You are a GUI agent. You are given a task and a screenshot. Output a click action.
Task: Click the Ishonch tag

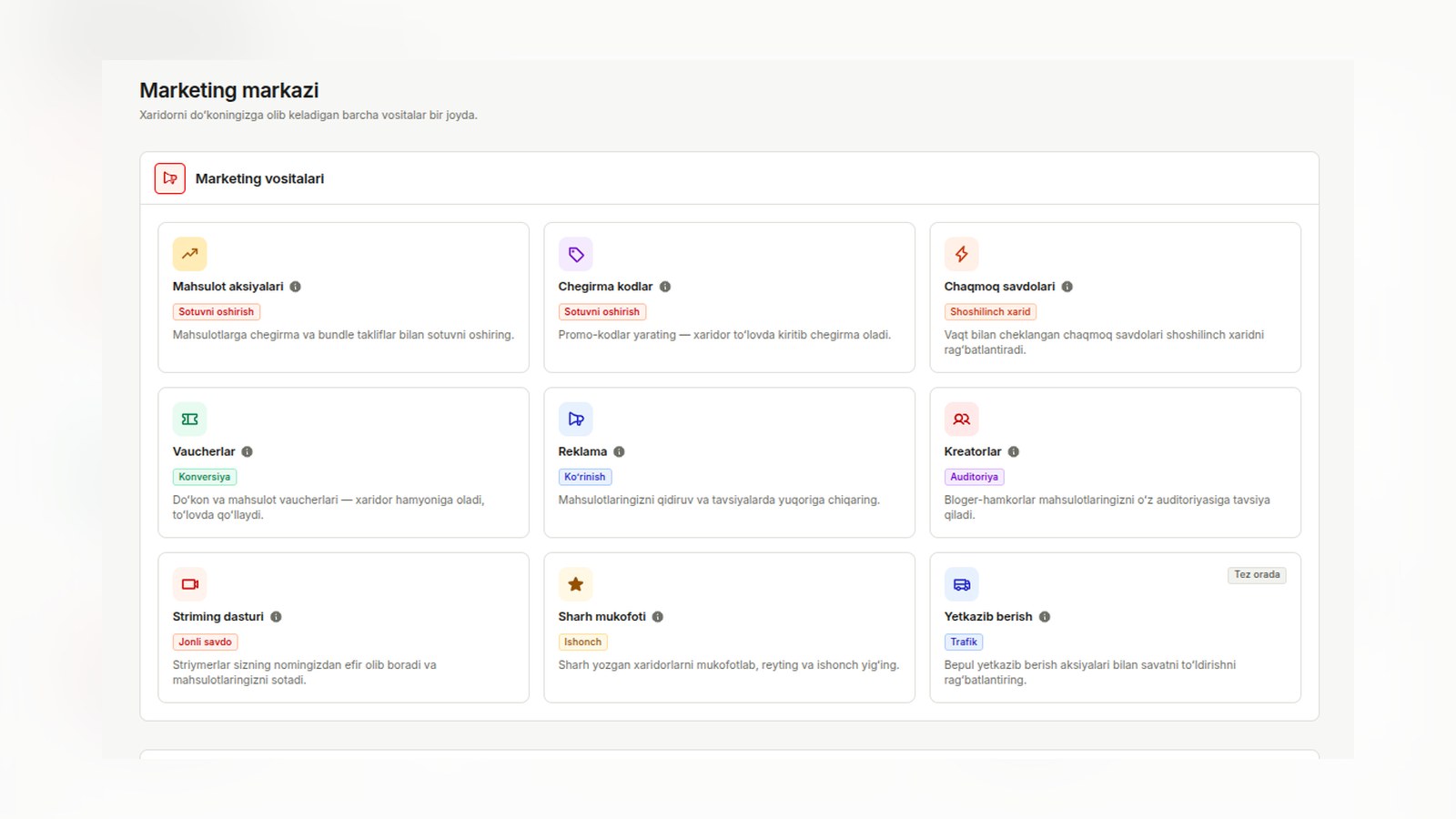(582, 642)
